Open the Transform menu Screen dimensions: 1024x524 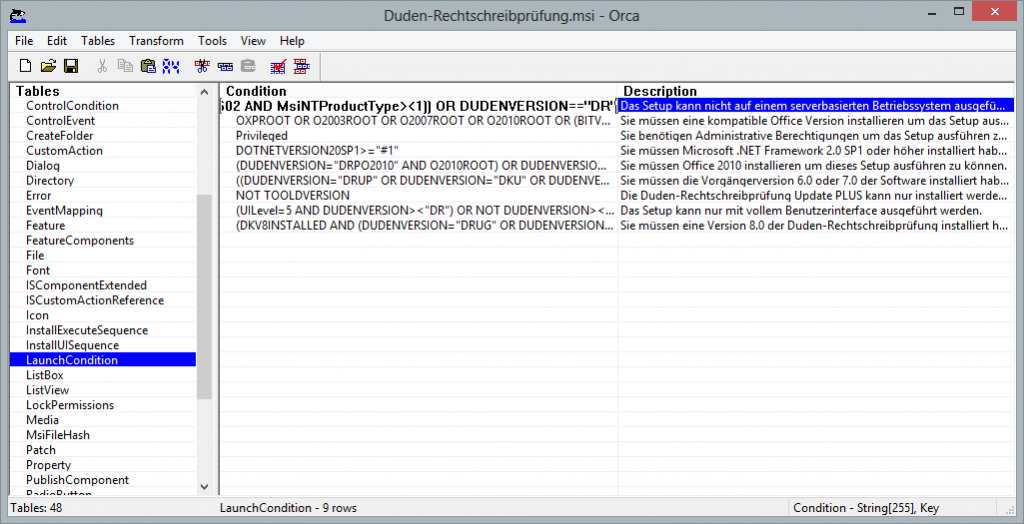tap(156, 41)
